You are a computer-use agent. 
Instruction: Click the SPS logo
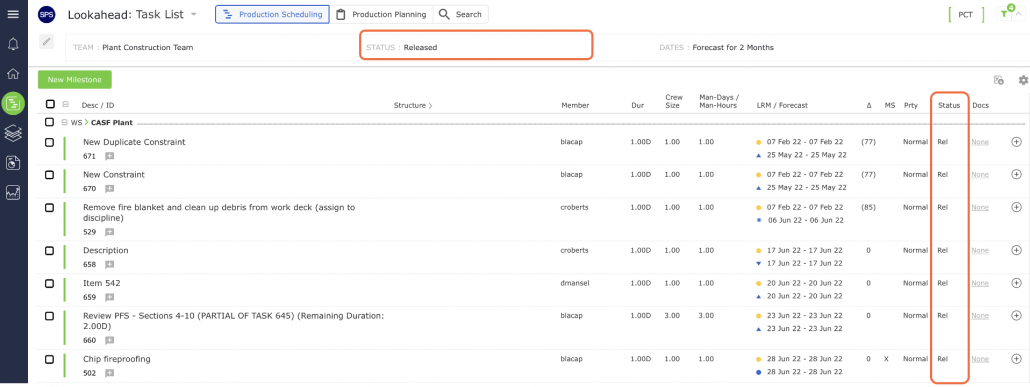pyautogui.click(x=47, y=14)
